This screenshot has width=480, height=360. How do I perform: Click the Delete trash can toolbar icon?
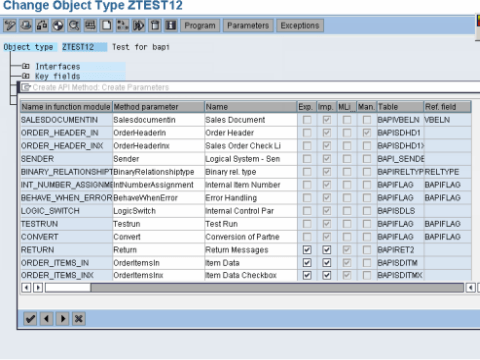155,25
